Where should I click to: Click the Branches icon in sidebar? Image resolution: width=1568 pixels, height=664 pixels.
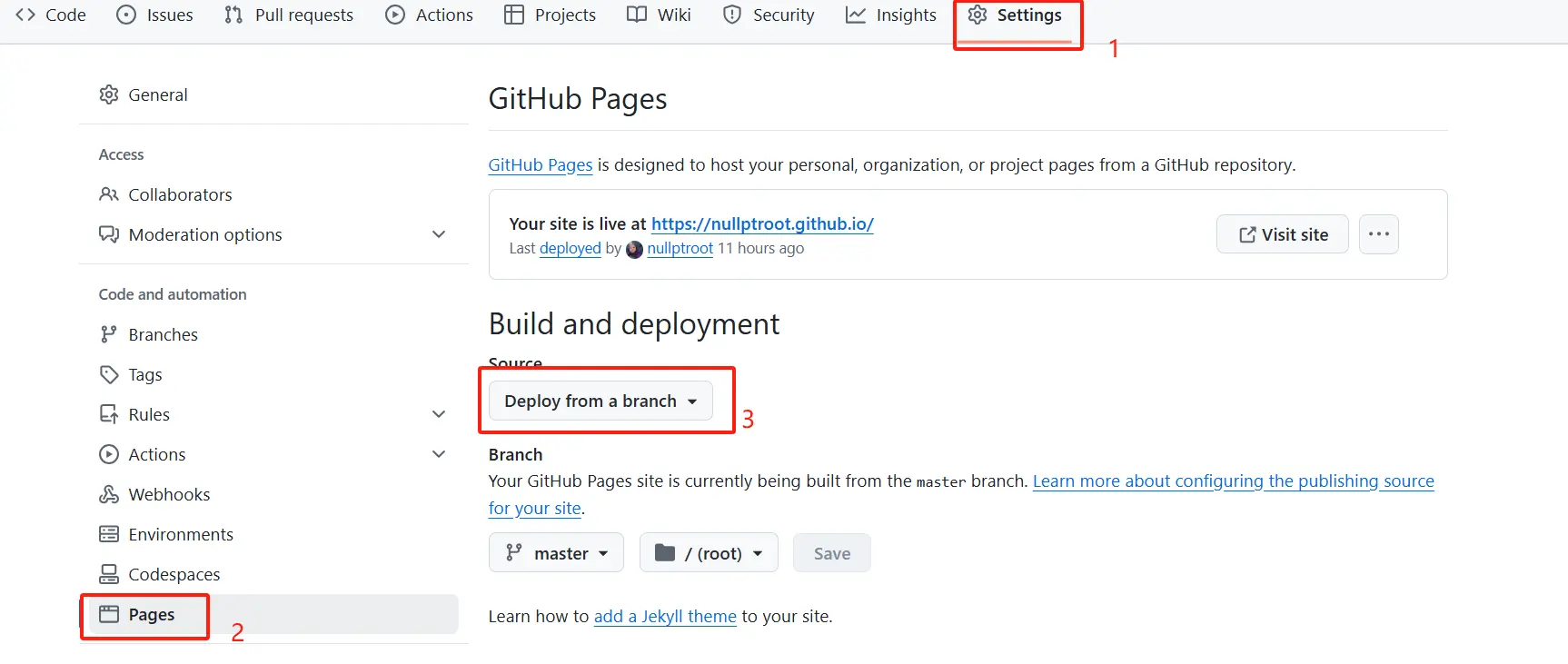[x=109, y=334]
